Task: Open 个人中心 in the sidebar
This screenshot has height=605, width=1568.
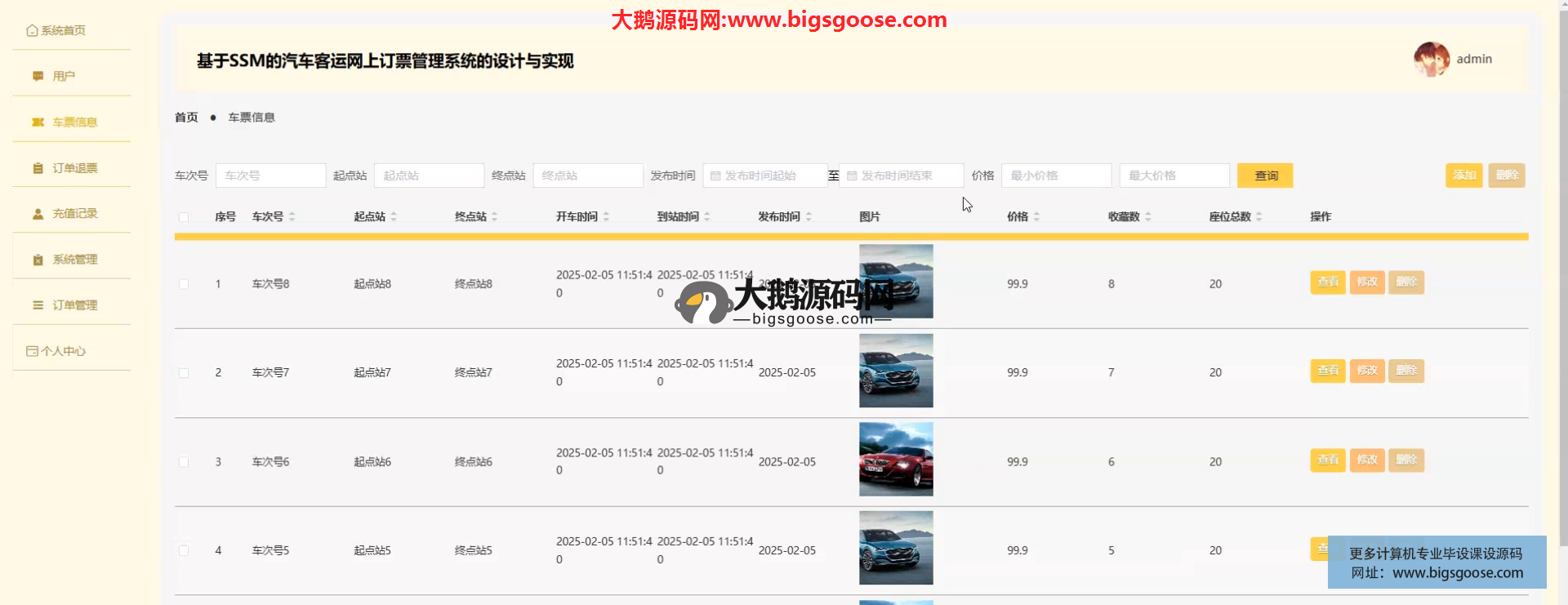Action: click(63, 351)
